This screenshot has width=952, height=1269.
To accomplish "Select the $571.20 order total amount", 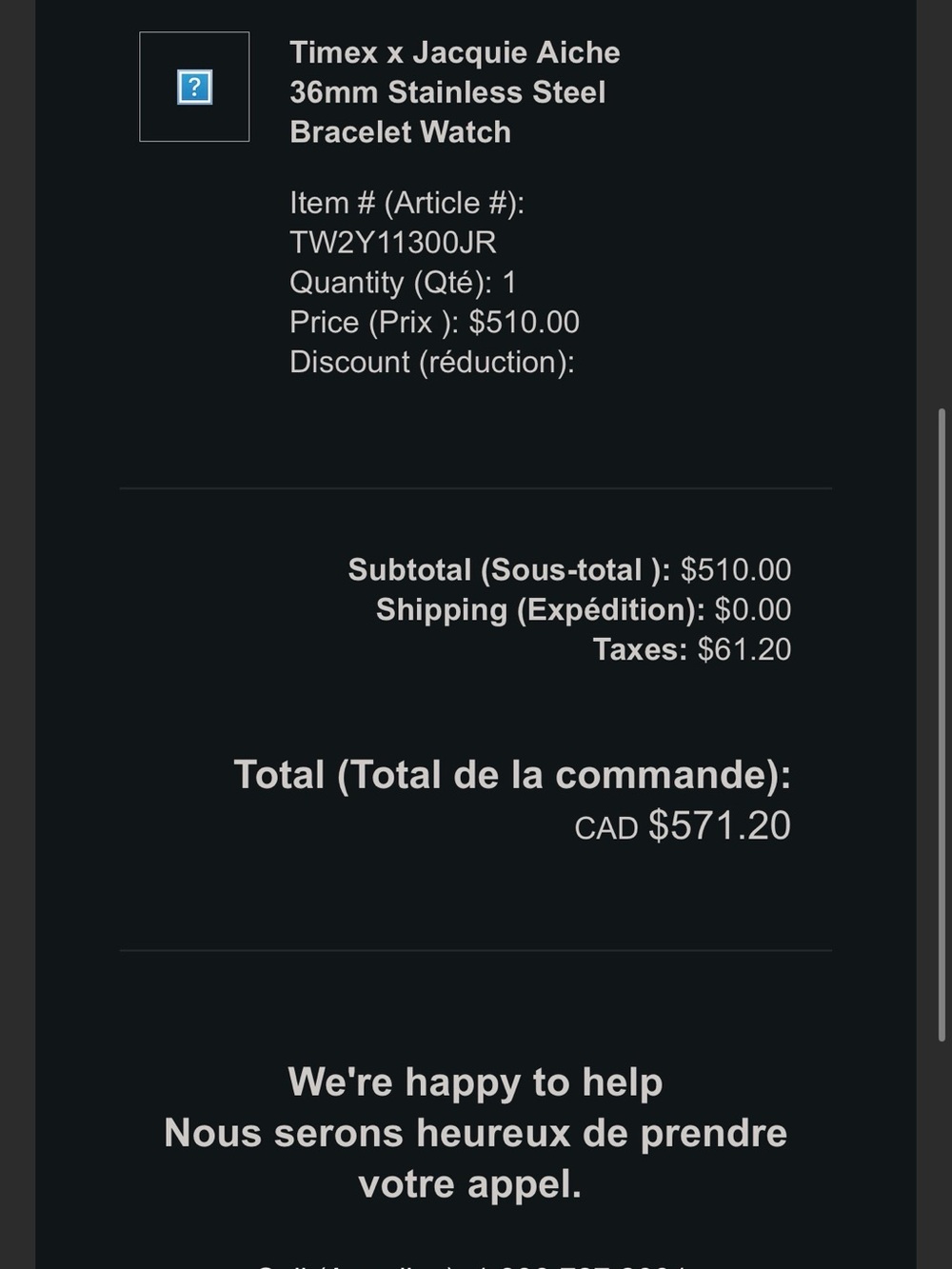I will (720, 825).
